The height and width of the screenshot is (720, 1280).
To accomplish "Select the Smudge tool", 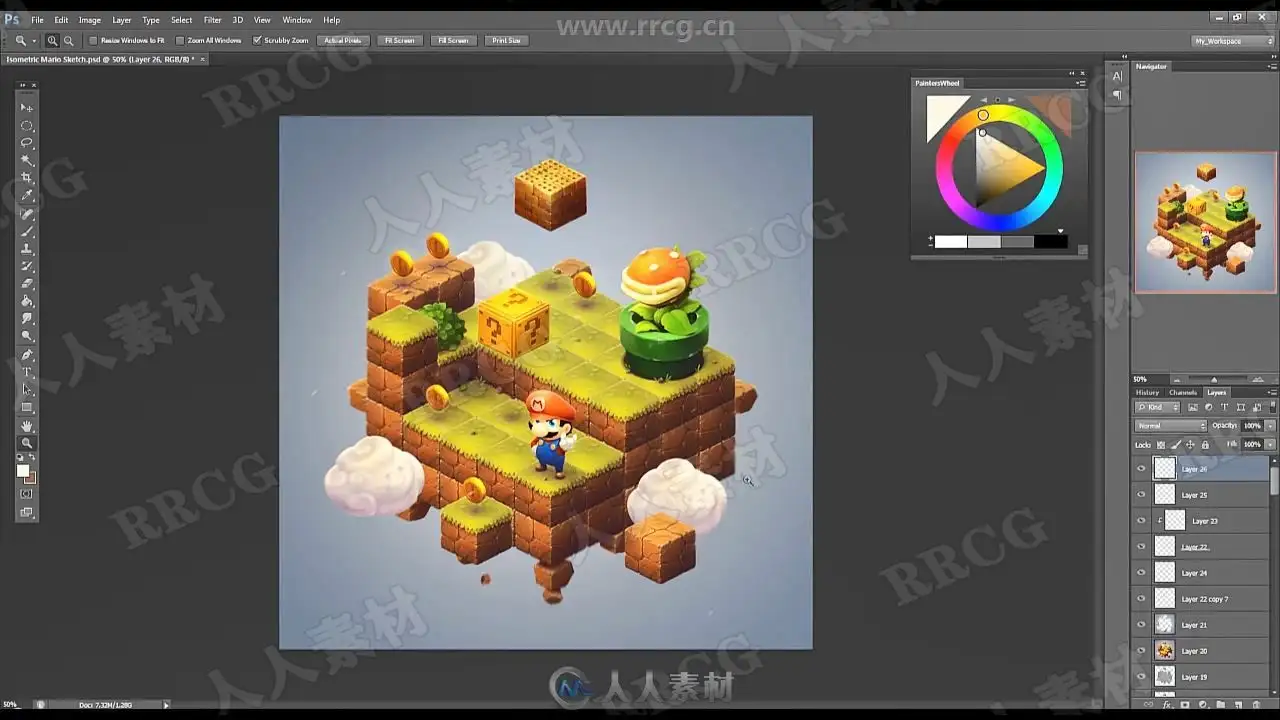I will click(x=27, y=319).
